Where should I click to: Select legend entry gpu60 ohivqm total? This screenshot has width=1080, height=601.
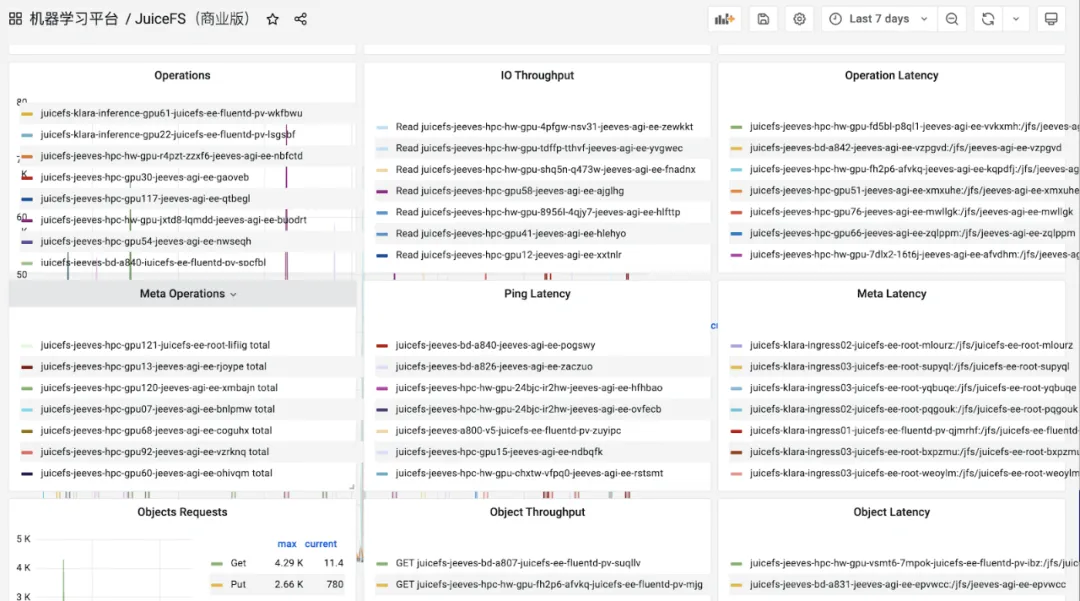click(x=156, y=474)
